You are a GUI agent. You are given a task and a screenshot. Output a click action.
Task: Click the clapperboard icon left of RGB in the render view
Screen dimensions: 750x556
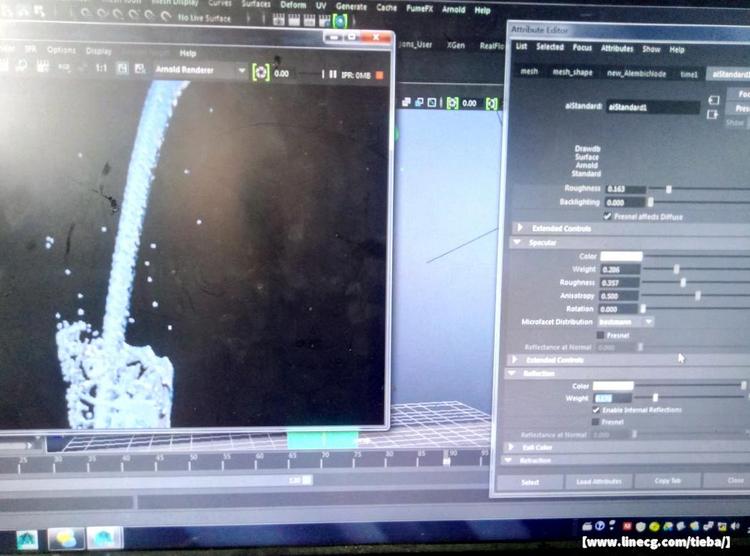point(43,67)
